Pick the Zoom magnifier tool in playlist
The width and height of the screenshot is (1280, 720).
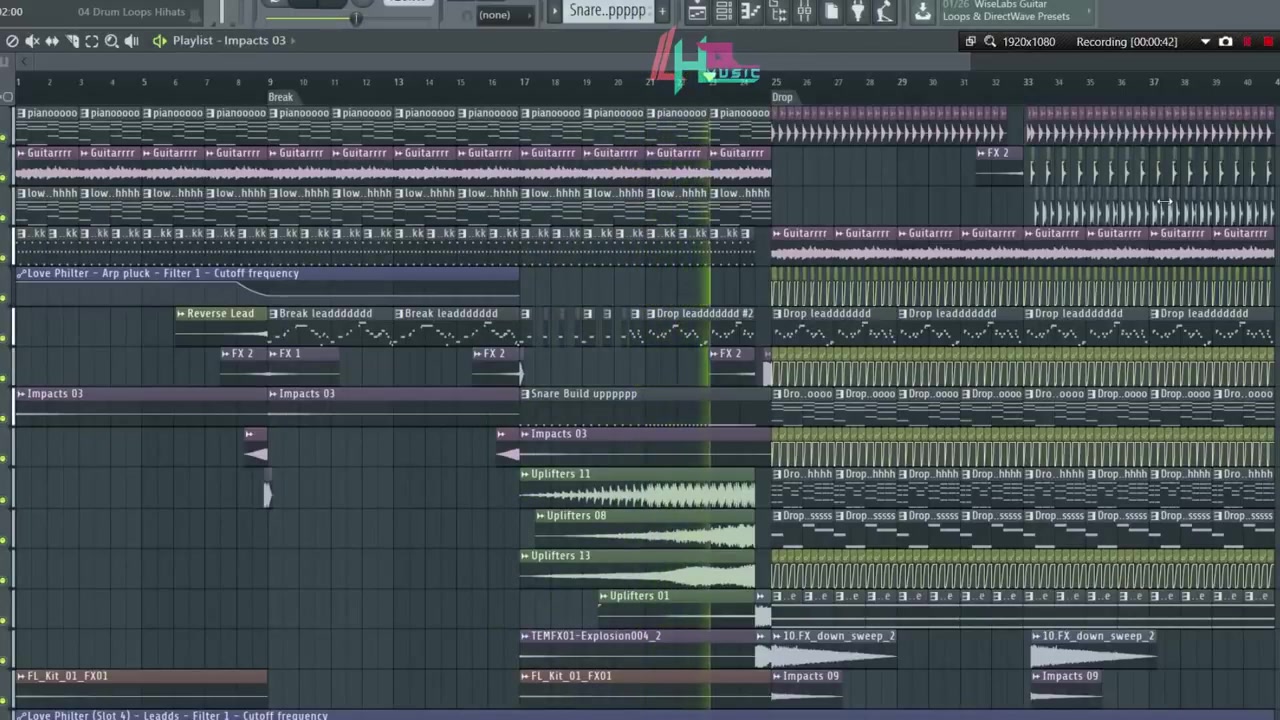coord(112,41)
